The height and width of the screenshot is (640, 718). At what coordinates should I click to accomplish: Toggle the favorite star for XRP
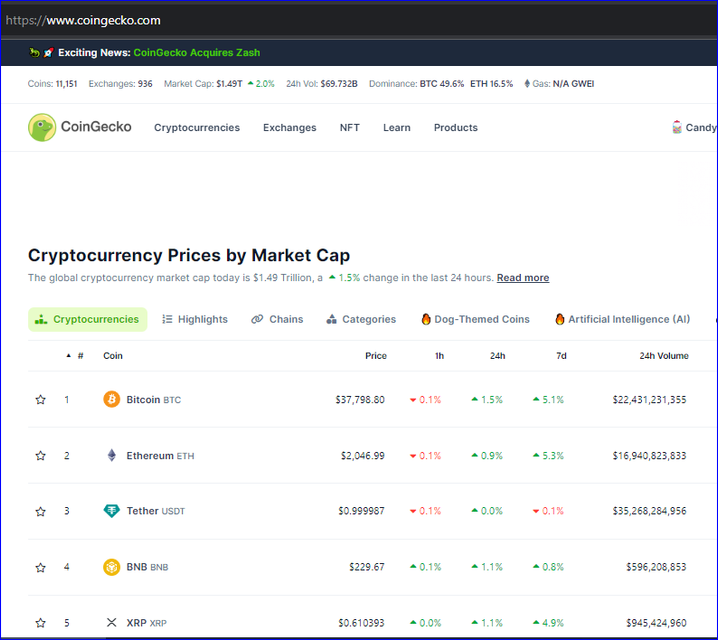pos(40,623)
